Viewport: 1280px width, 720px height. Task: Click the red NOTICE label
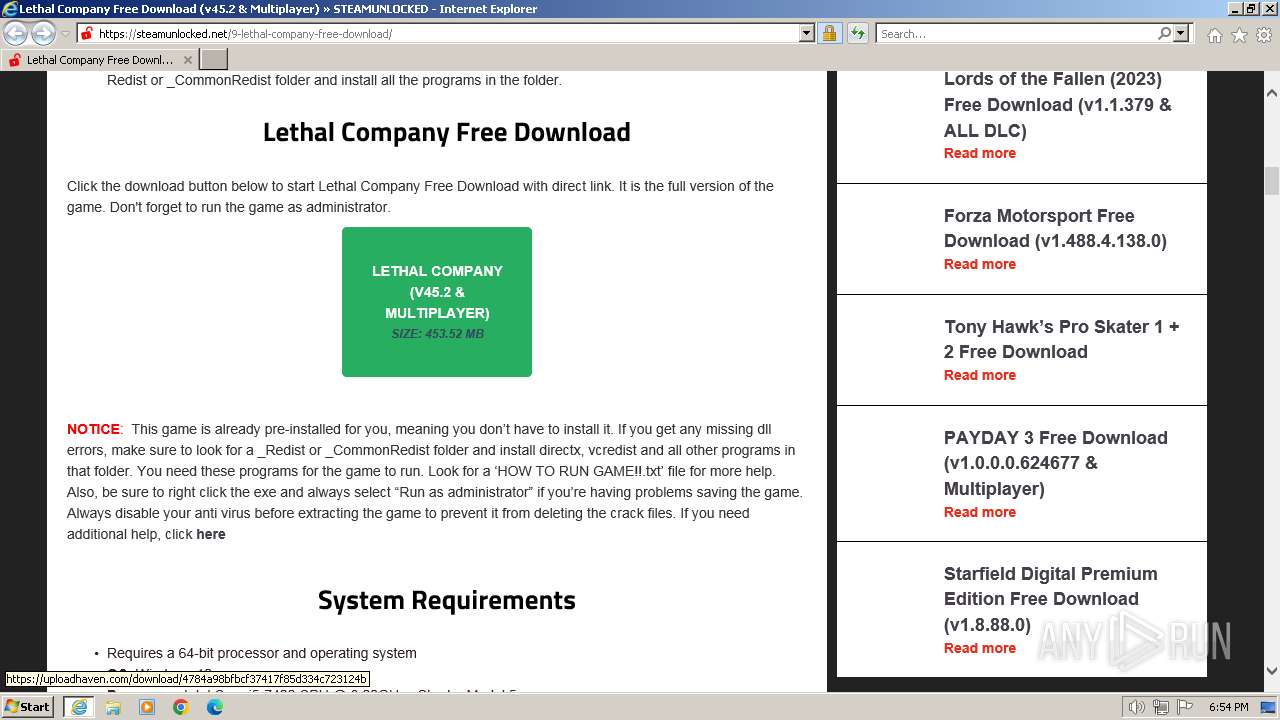point(93,429)
